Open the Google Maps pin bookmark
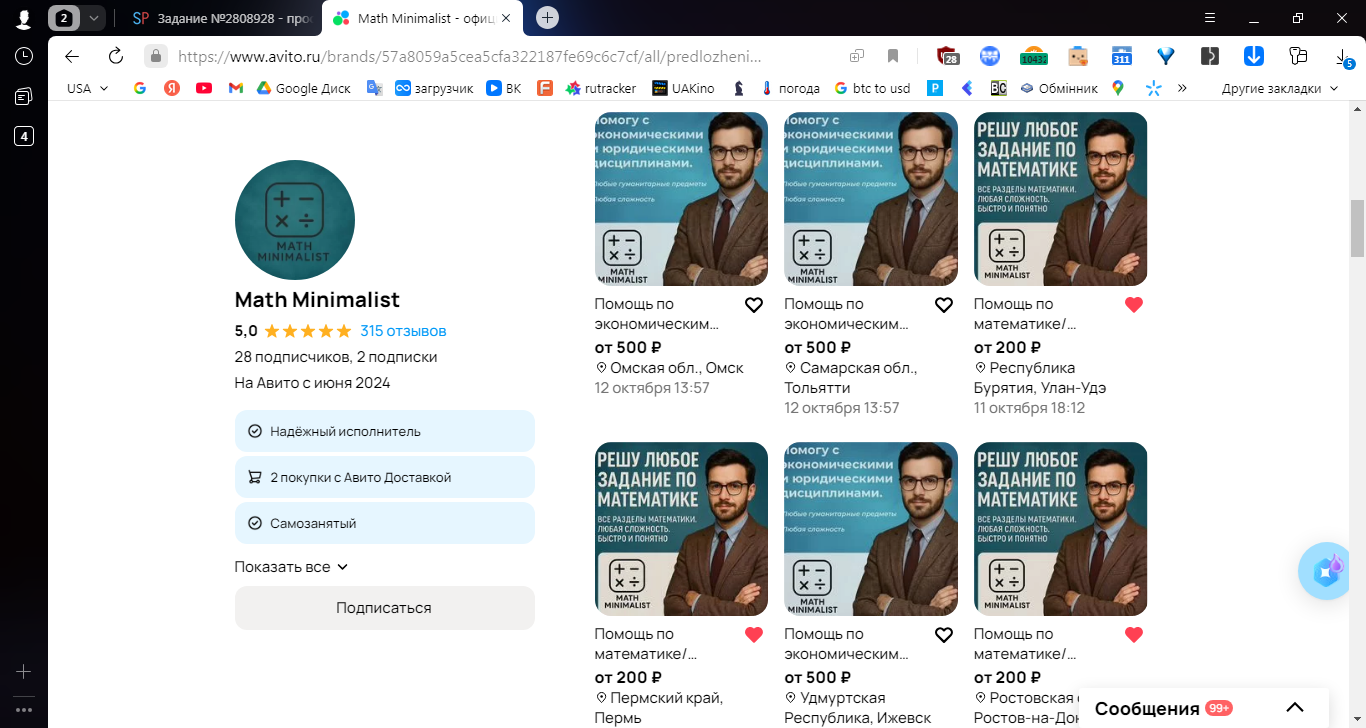The height and width of the screenshot is (728, 1366). pyautogui.click(x=1118, y=88)
